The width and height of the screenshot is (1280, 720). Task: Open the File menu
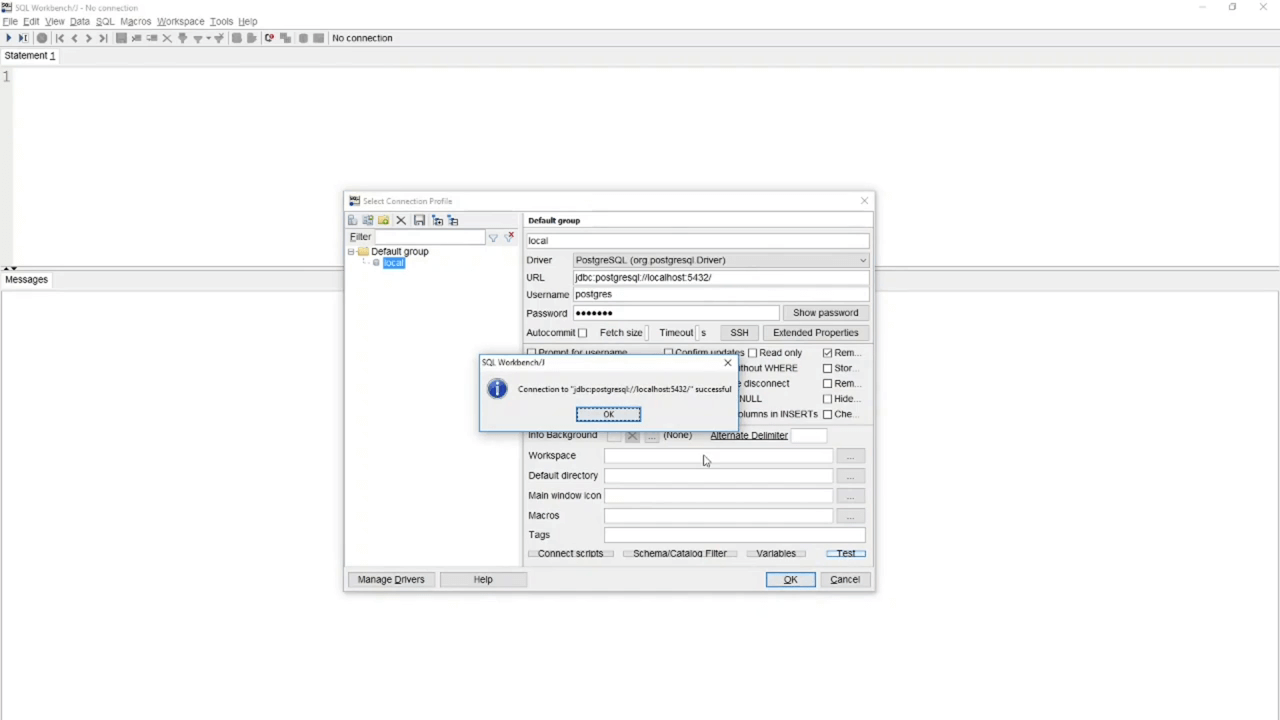10,21
